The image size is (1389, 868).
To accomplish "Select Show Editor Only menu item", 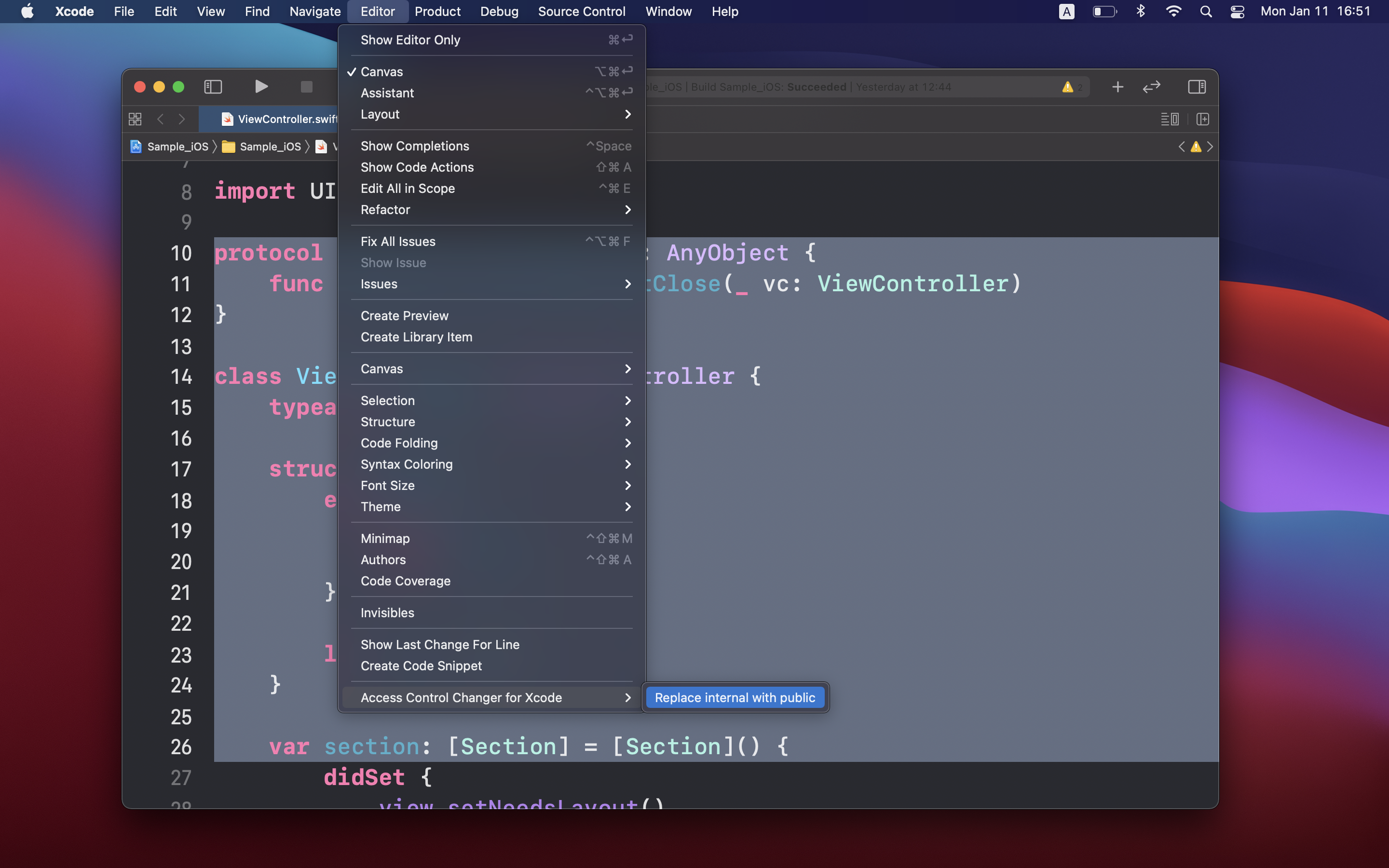I will [x=410, y=40].
